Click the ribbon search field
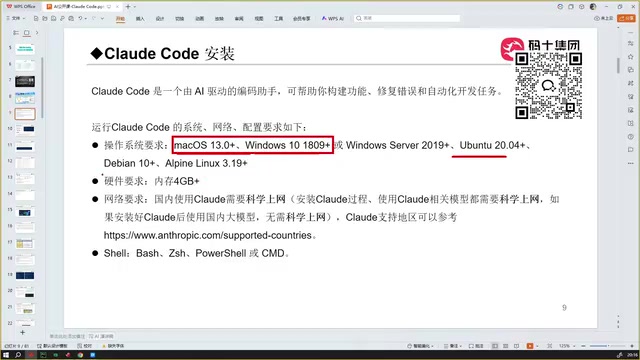 pyautogui.click(x=407, y=18)
